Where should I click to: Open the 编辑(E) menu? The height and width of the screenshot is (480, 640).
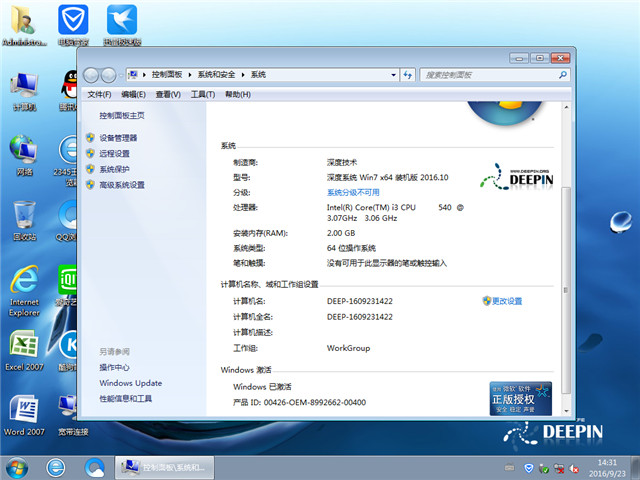pyautogui.click(x=133, y=94)
